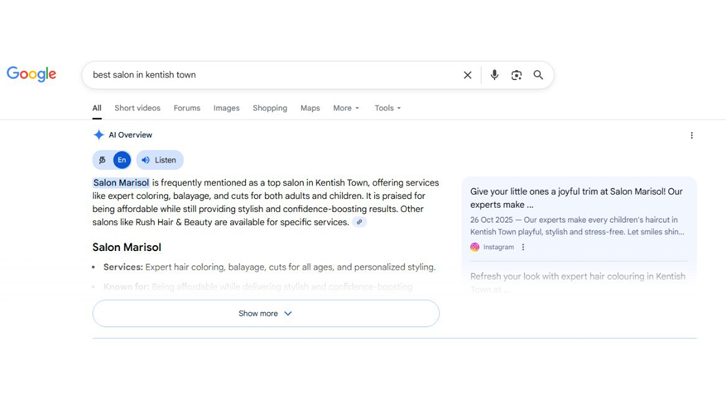The image size is (726, 400).
Task: Click the Instagram source label
Action: coord(499,247)
